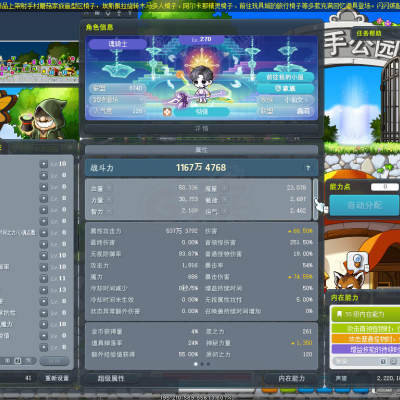Click the 暴击伤害 row

click(x=259, y=277)
